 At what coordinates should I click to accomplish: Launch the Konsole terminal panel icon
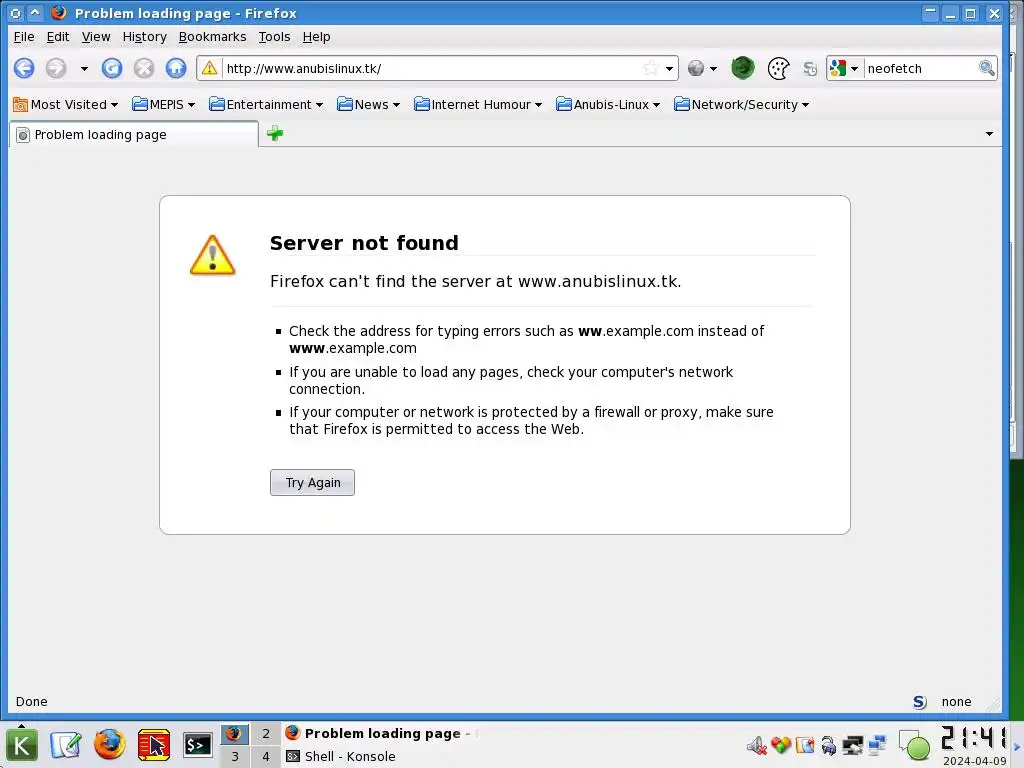pos(197,745)
